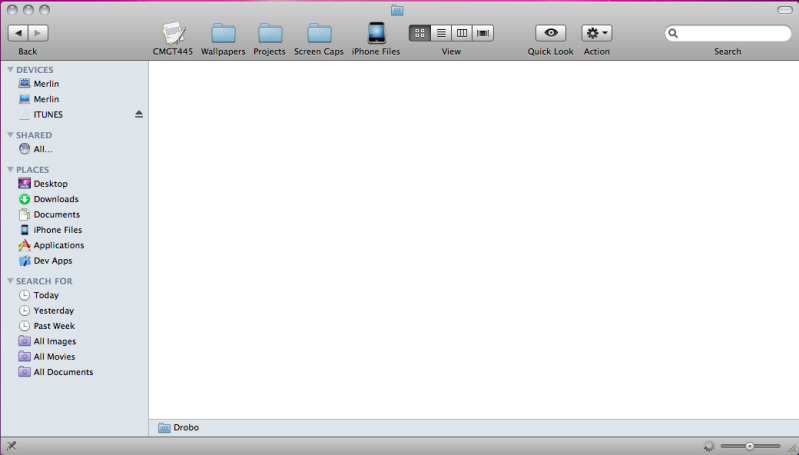
Task: Click the Today clock icon
Action: pos(24,295)
